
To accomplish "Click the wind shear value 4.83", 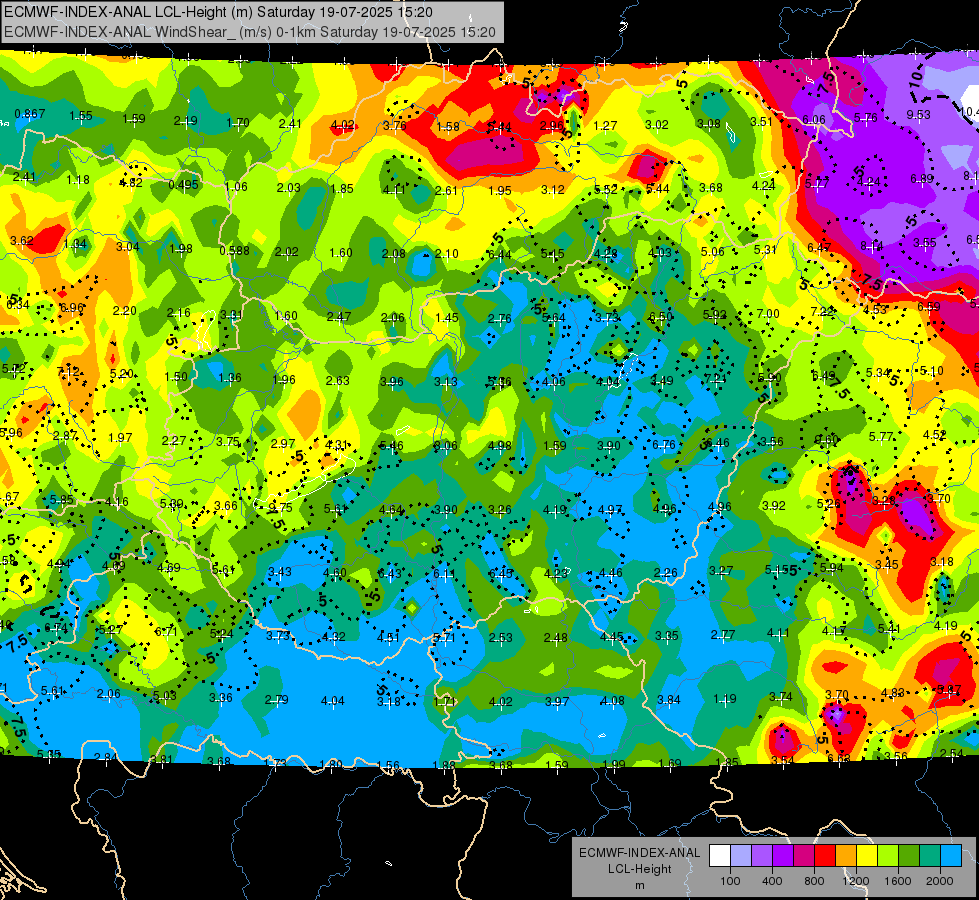I will tap(893, 693).
